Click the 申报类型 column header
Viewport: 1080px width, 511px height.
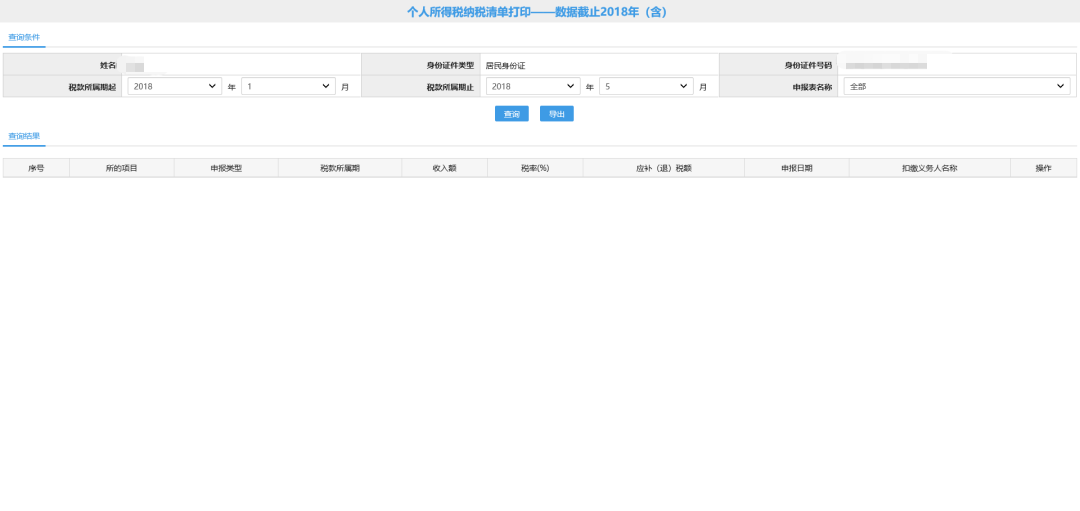pyautogui.click(x=226, y=168)
